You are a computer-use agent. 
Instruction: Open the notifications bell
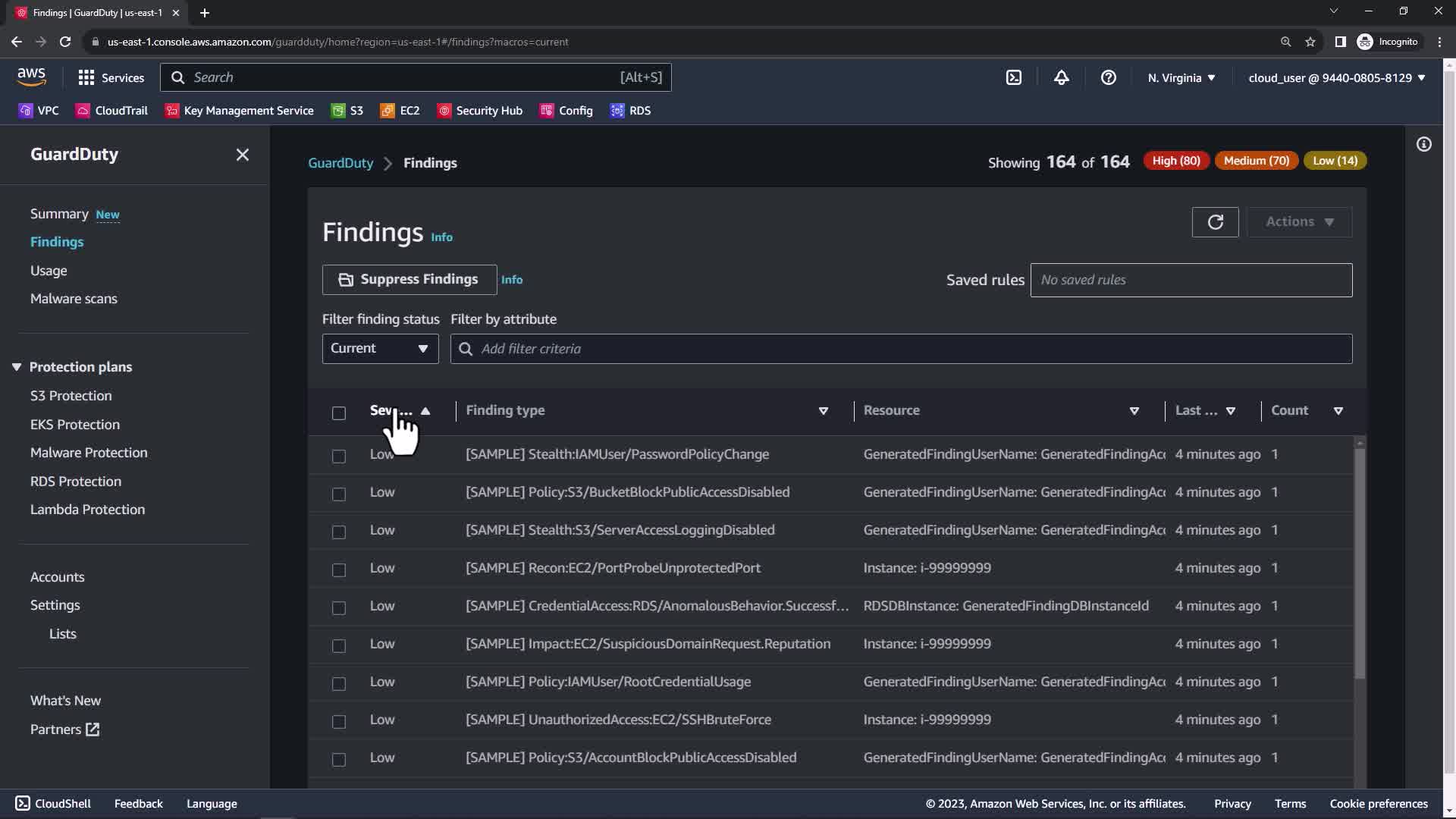[x=1062, y=77]
